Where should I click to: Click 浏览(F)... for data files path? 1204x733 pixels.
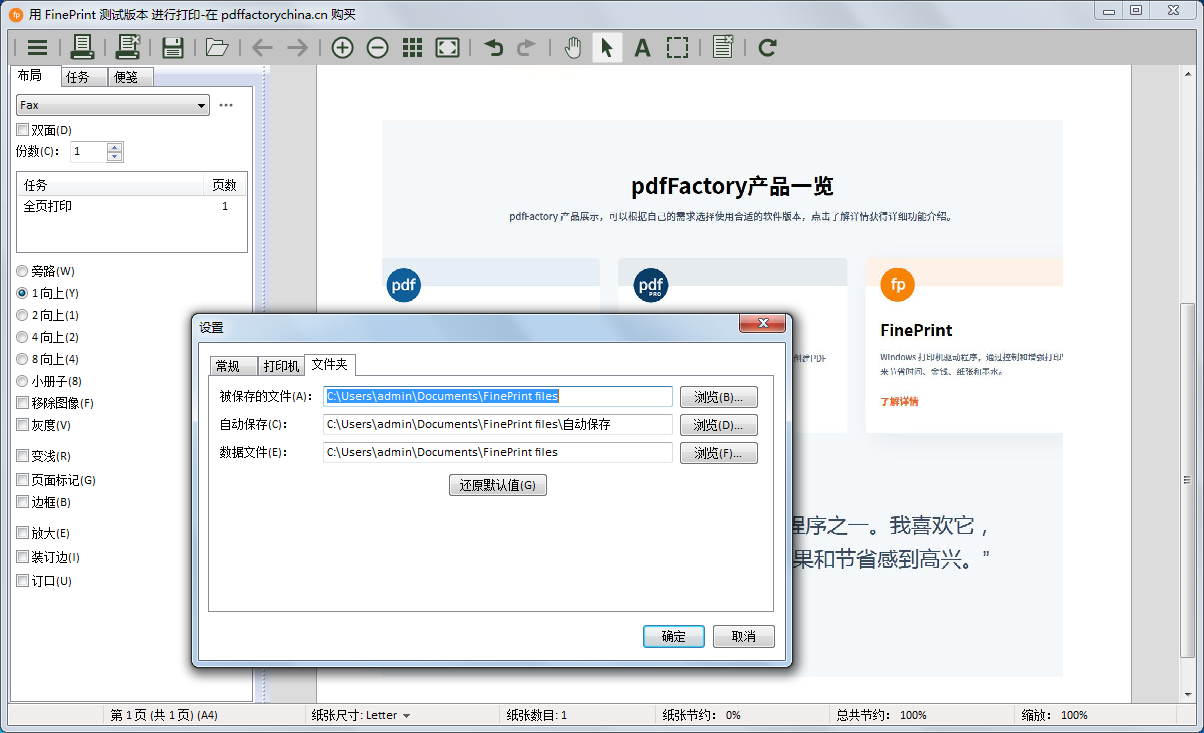point(719,453)
